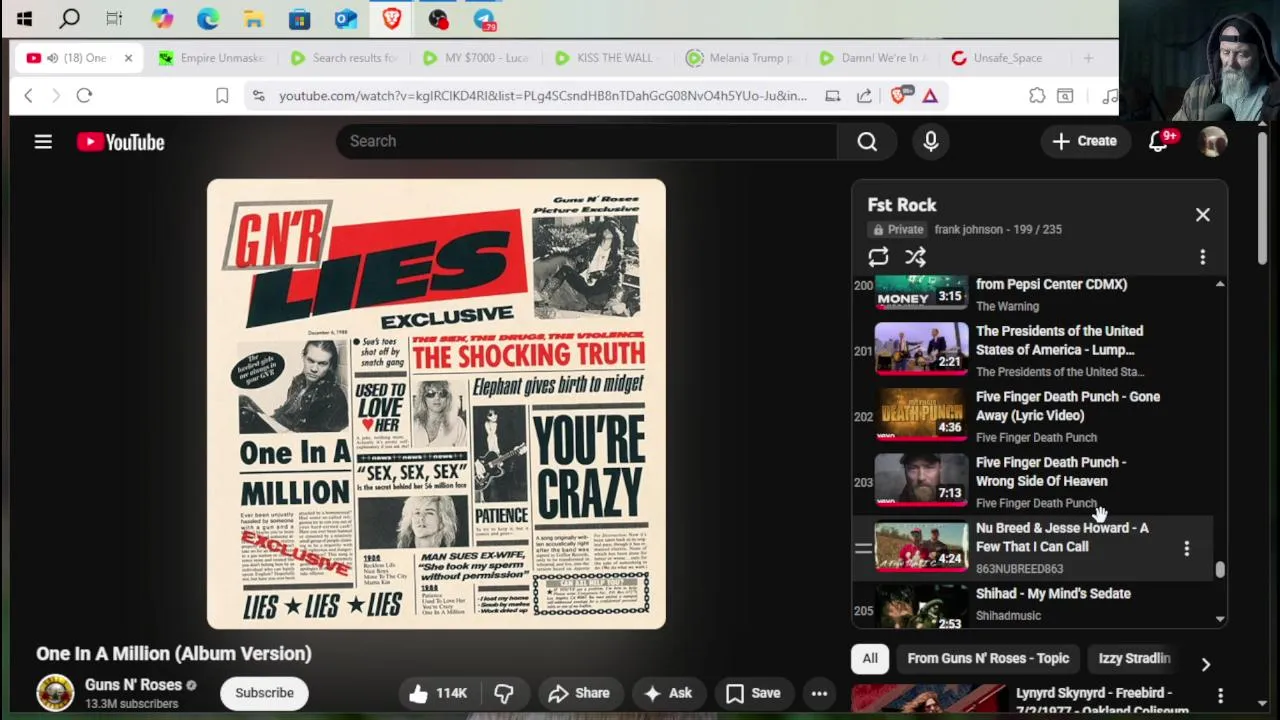Save the video to a playlist
This screenshot has height=720, width=1280.
coord(753,693)
